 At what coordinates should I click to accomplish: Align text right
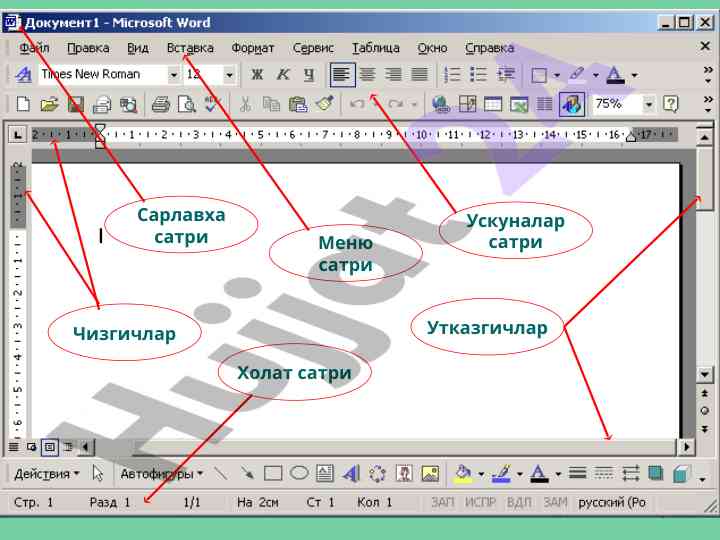394,74
